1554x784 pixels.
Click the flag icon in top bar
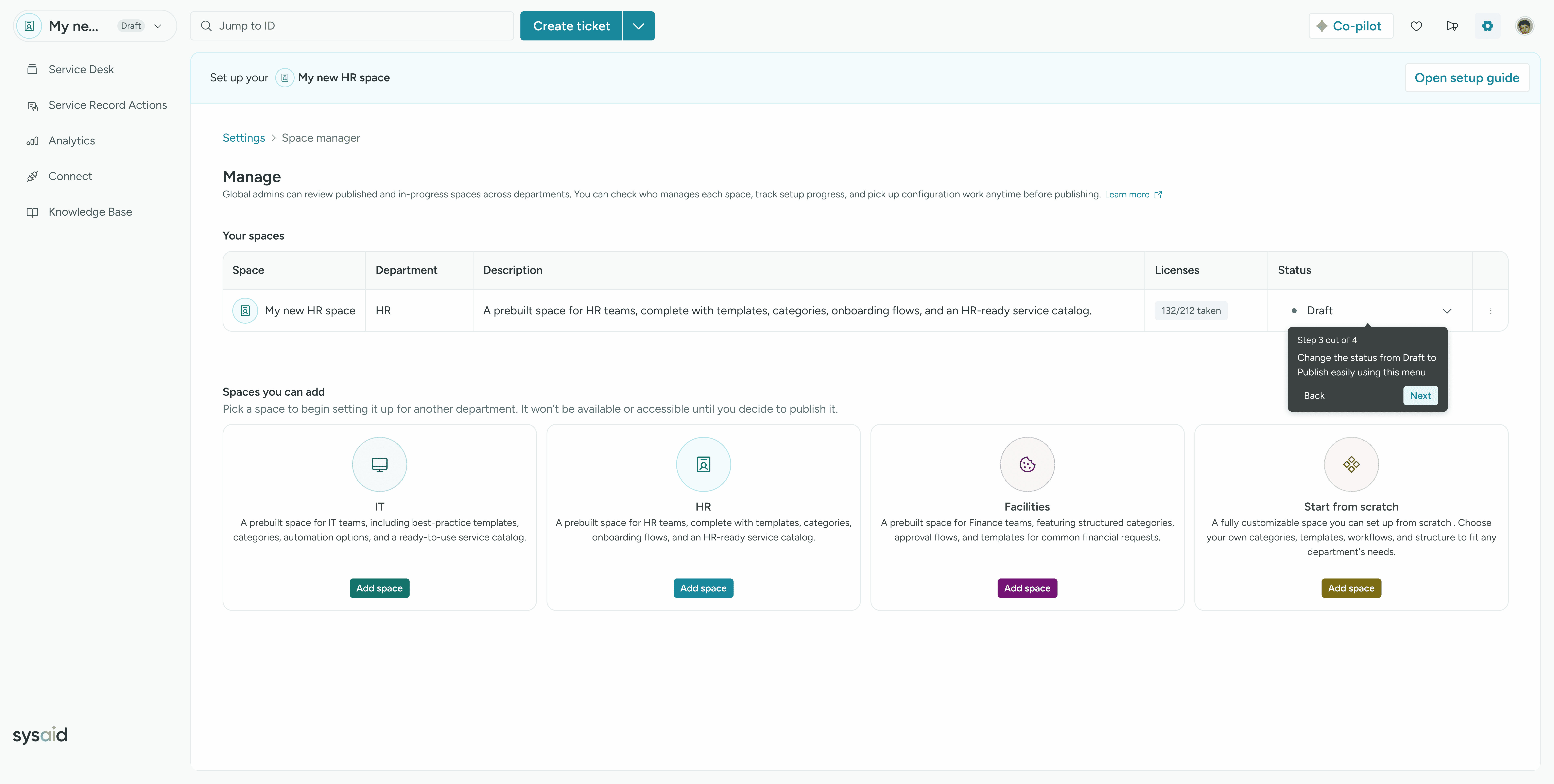(x=1452, y=26)
